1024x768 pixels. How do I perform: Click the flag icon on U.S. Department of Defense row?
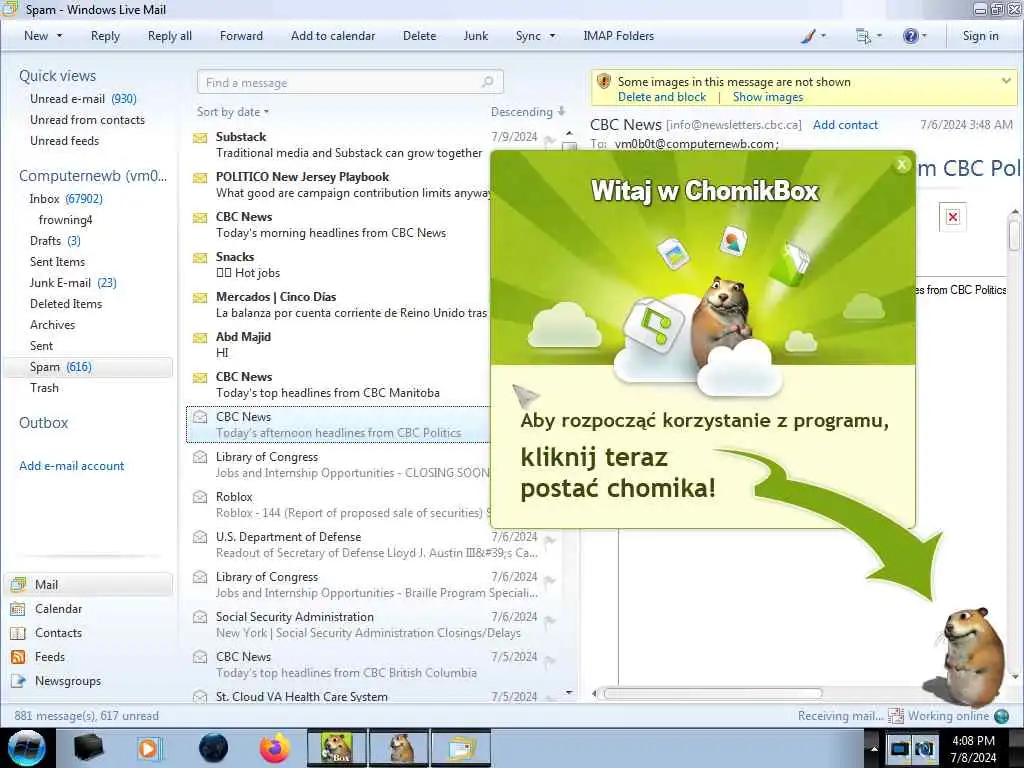click(x=550, y=540)
